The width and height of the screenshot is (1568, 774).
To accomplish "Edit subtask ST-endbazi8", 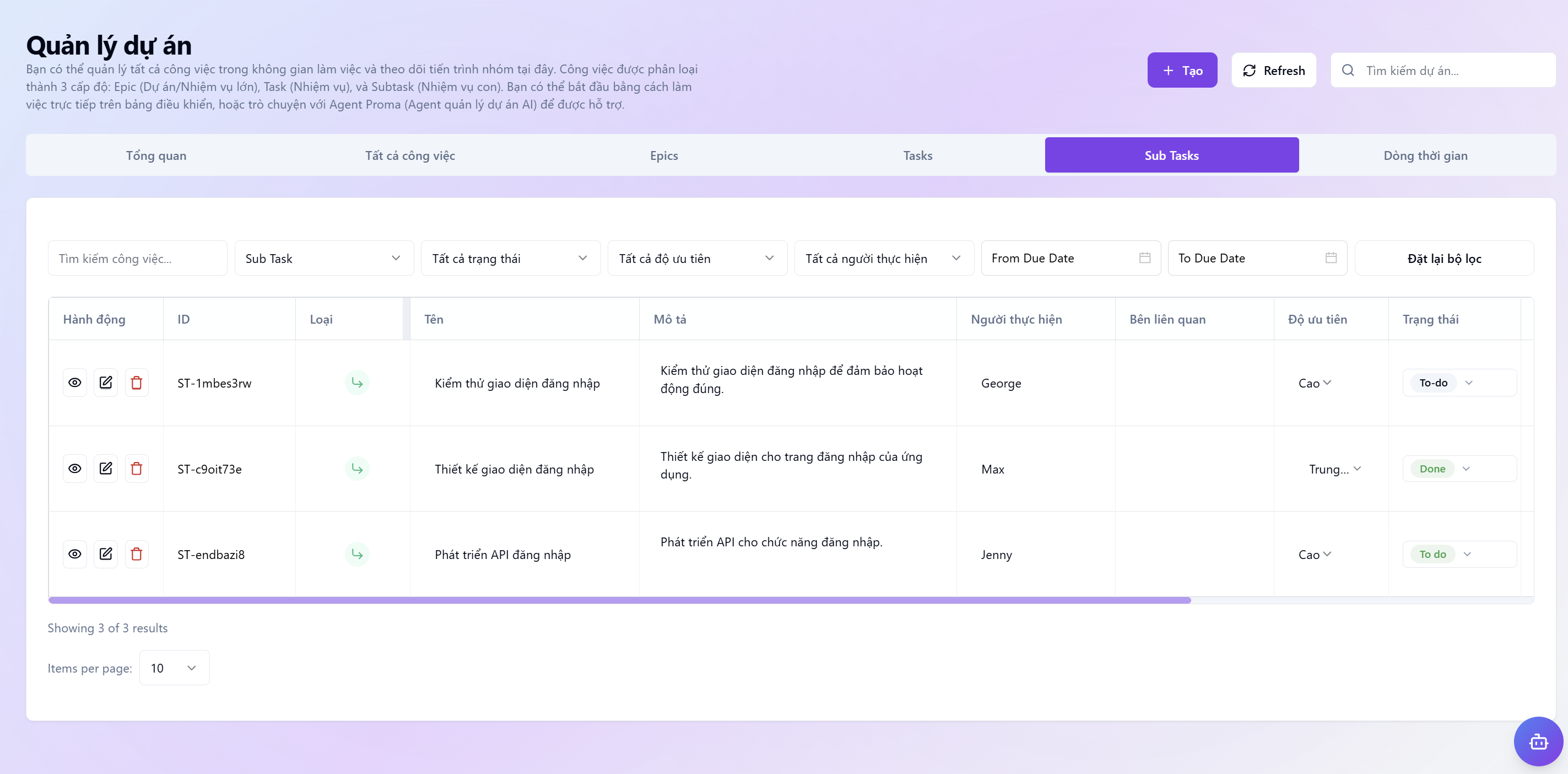I will [106, 554].
